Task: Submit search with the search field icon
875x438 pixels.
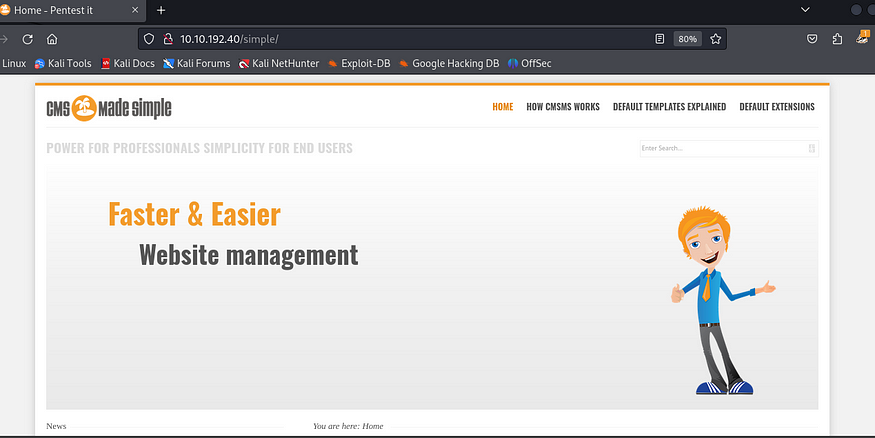Action: click(x=811, y=148)
